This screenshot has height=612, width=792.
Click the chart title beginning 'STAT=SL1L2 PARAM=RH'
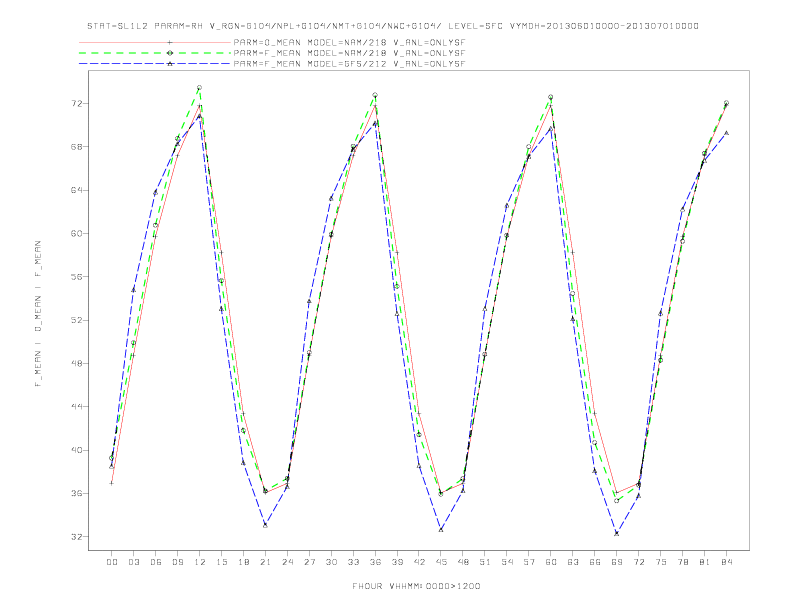393,26
